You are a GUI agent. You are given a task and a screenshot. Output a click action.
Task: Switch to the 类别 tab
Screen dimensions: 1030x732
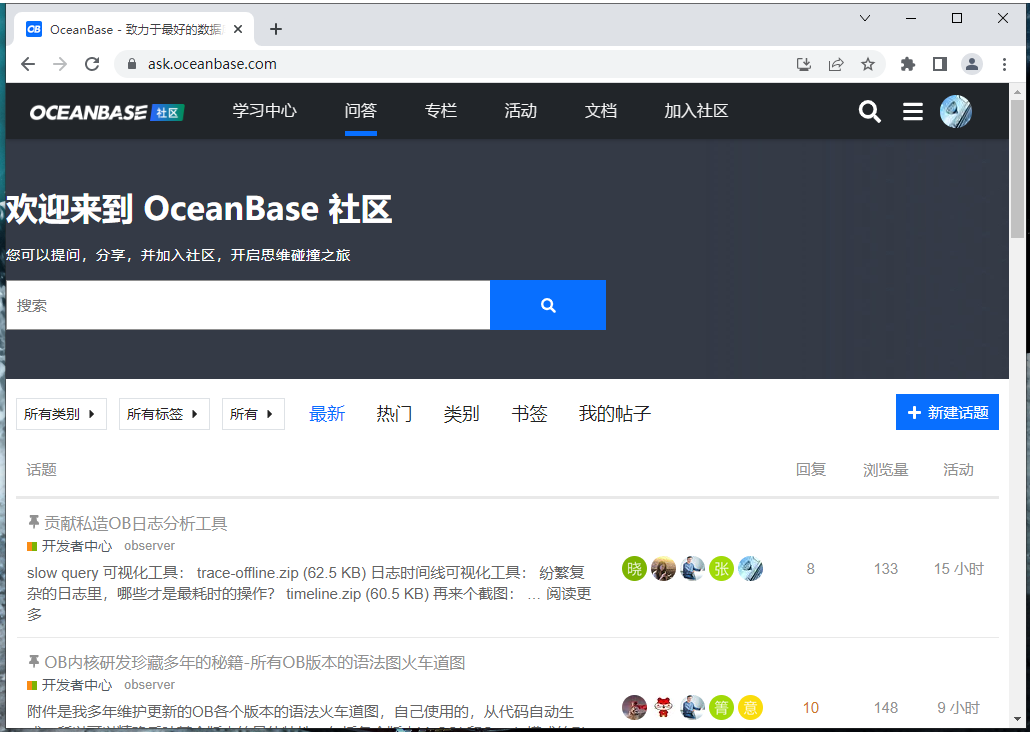[x=461, y=413]
